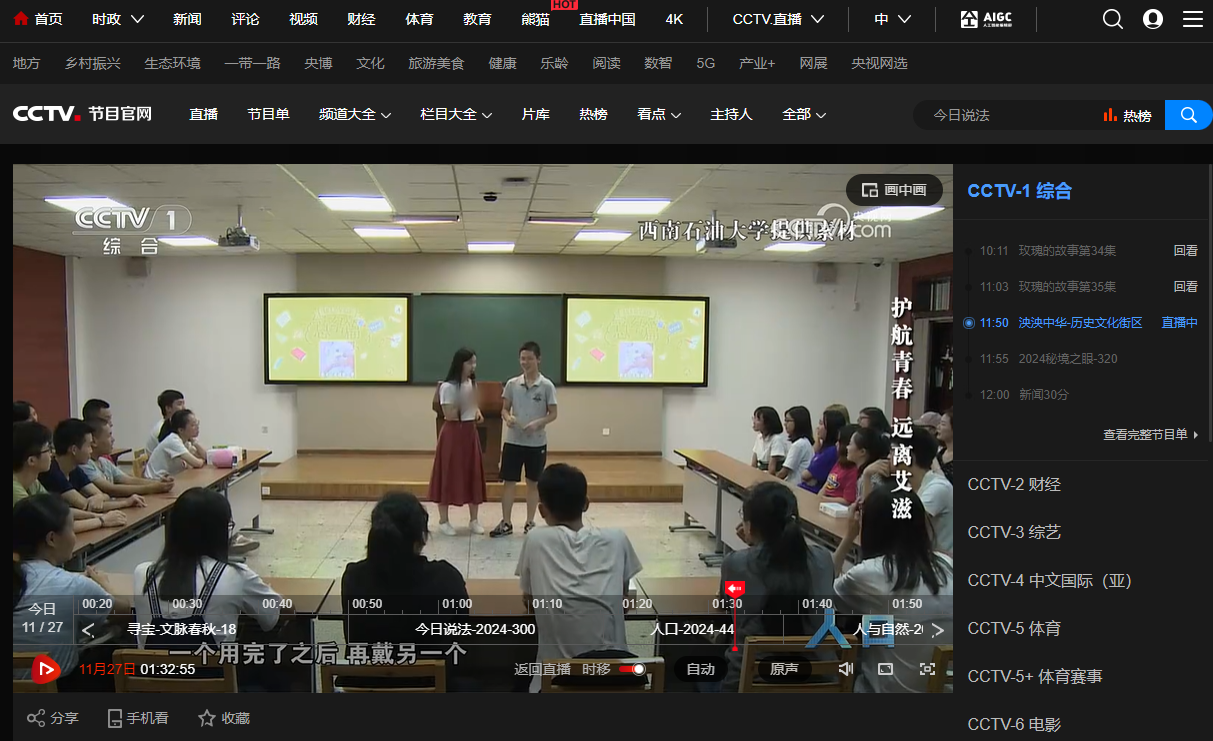Select 财经 in the top navigation
This screenshot has width=1213, height=741.
pyautogui.click(x=361, y=19)
